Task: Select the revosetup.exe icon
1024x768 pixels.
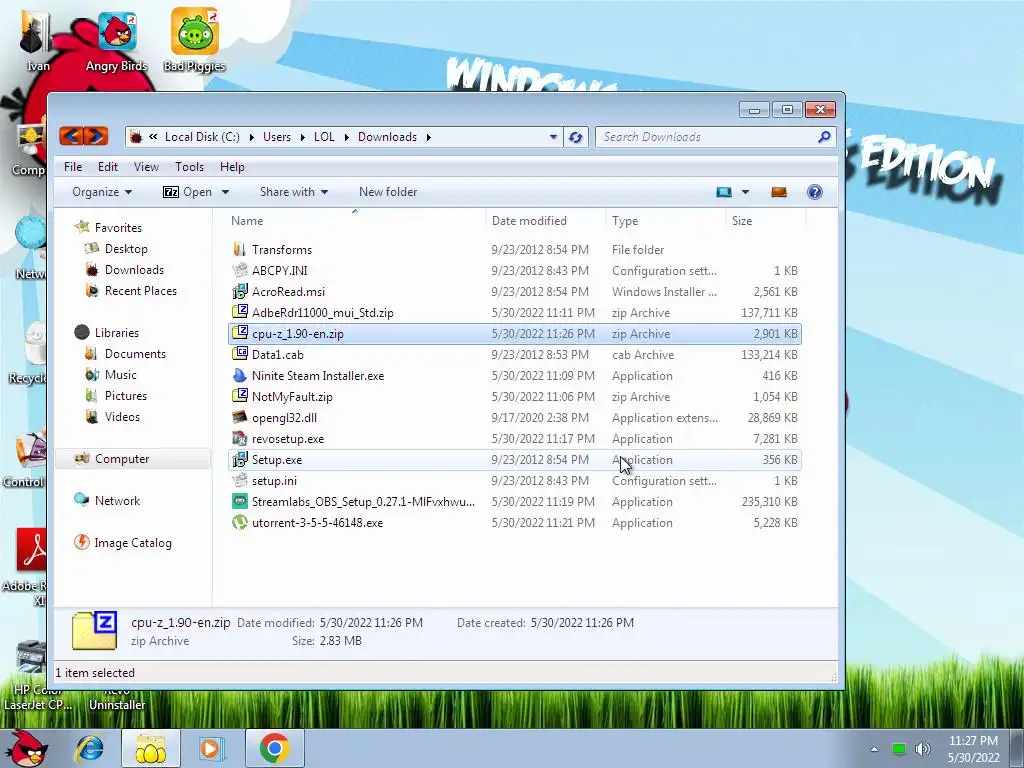Action: coord(240,438)
